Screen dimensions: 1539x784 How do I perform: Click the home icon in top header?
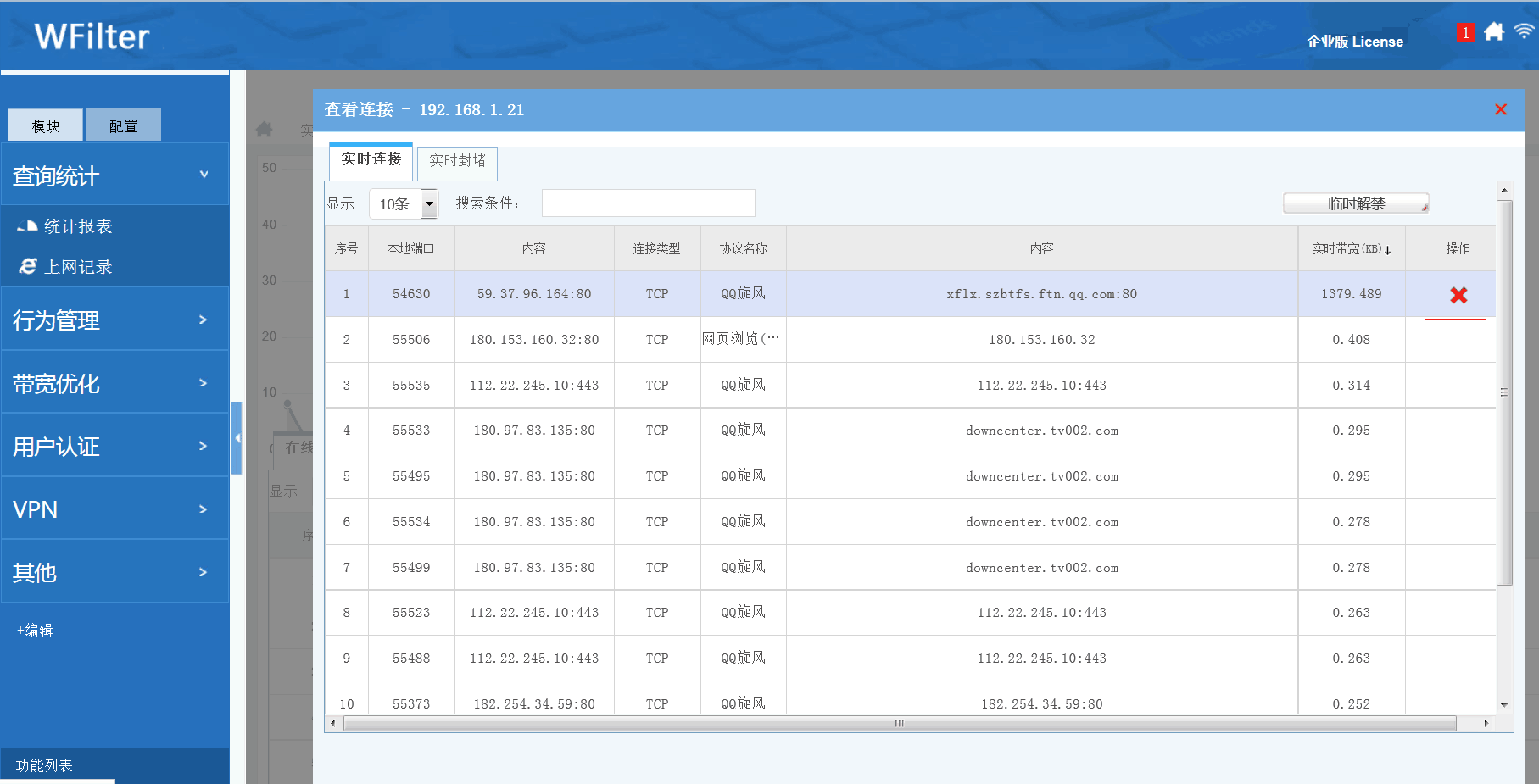coord(1494,32)
